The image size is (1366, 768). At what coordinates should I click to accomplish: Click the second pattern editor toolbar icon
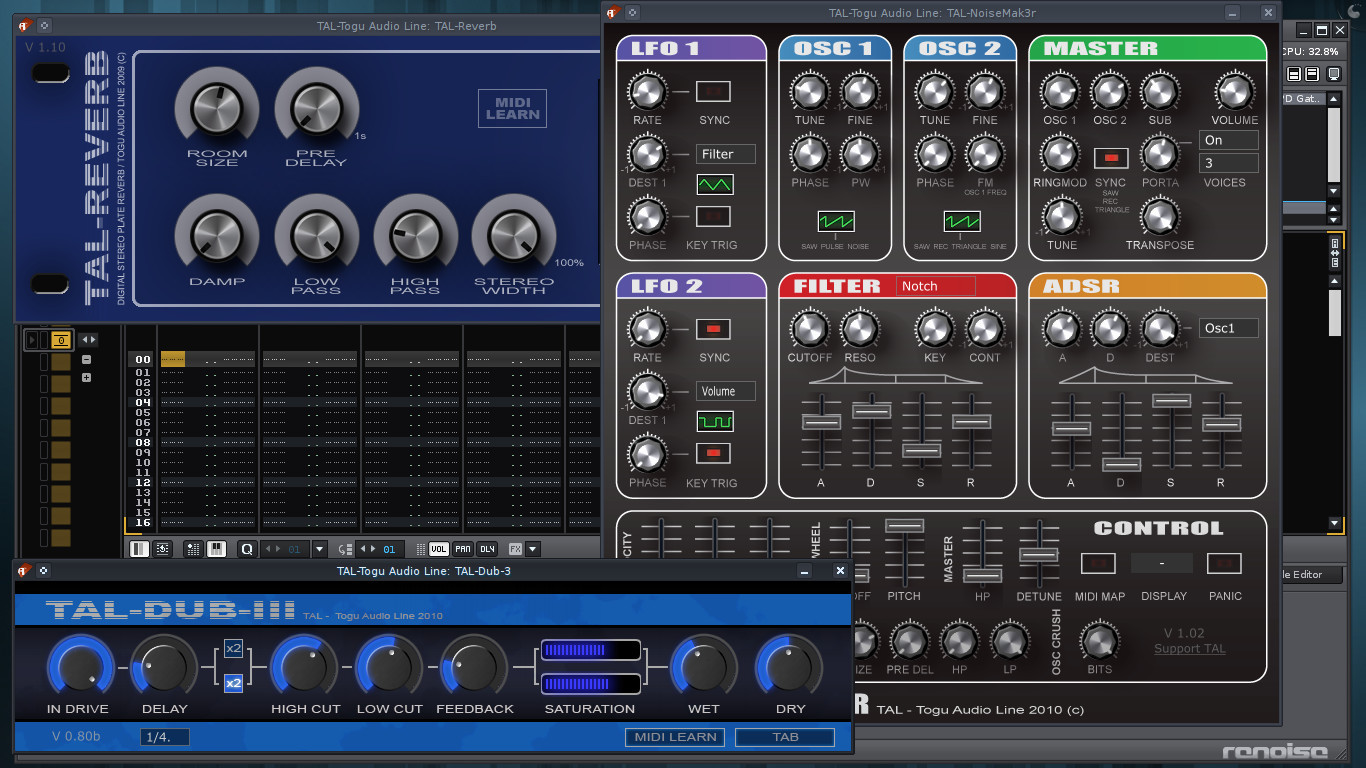click(x=164, y=549)
